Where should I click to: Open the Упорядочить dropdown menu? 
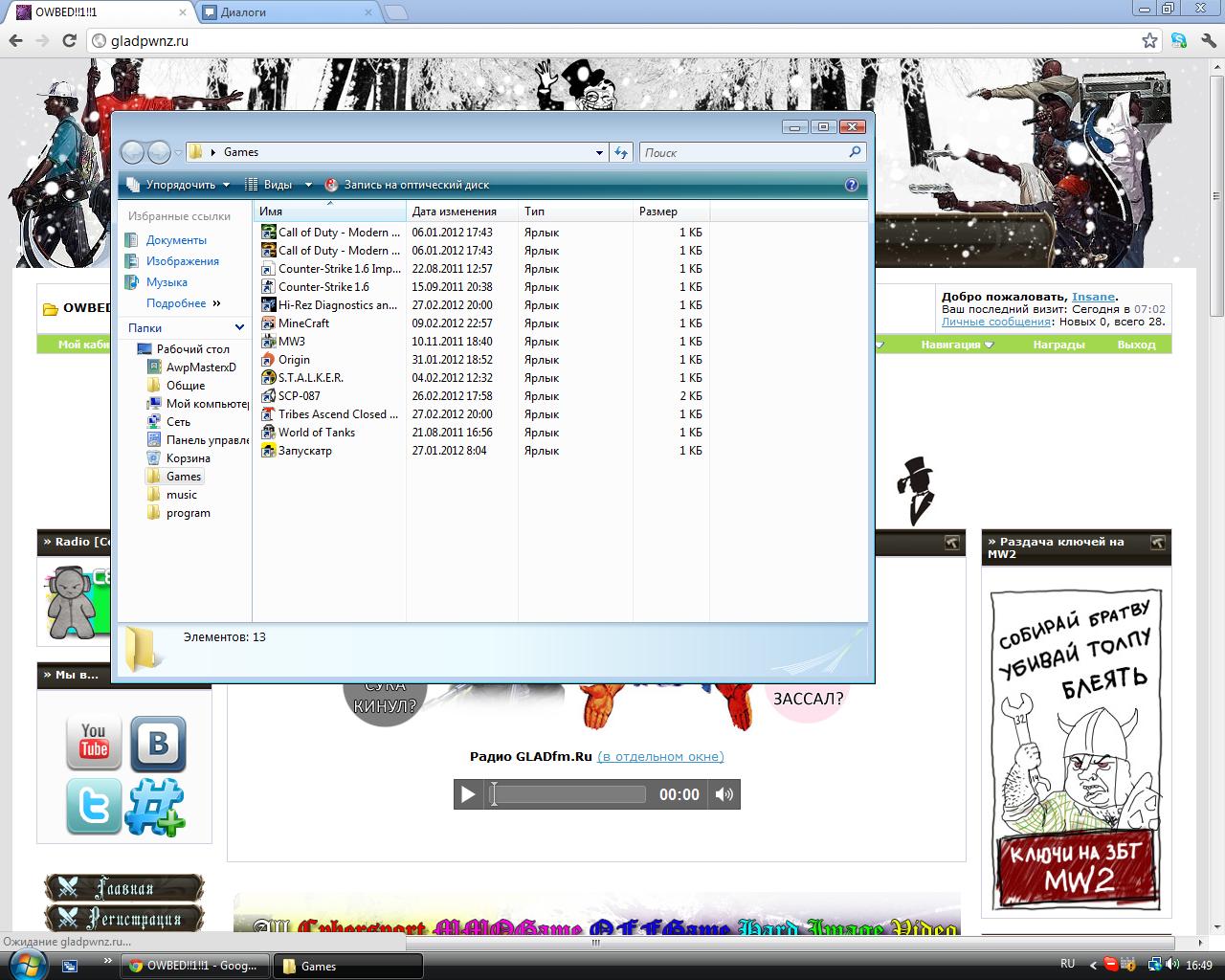(181, 185)
